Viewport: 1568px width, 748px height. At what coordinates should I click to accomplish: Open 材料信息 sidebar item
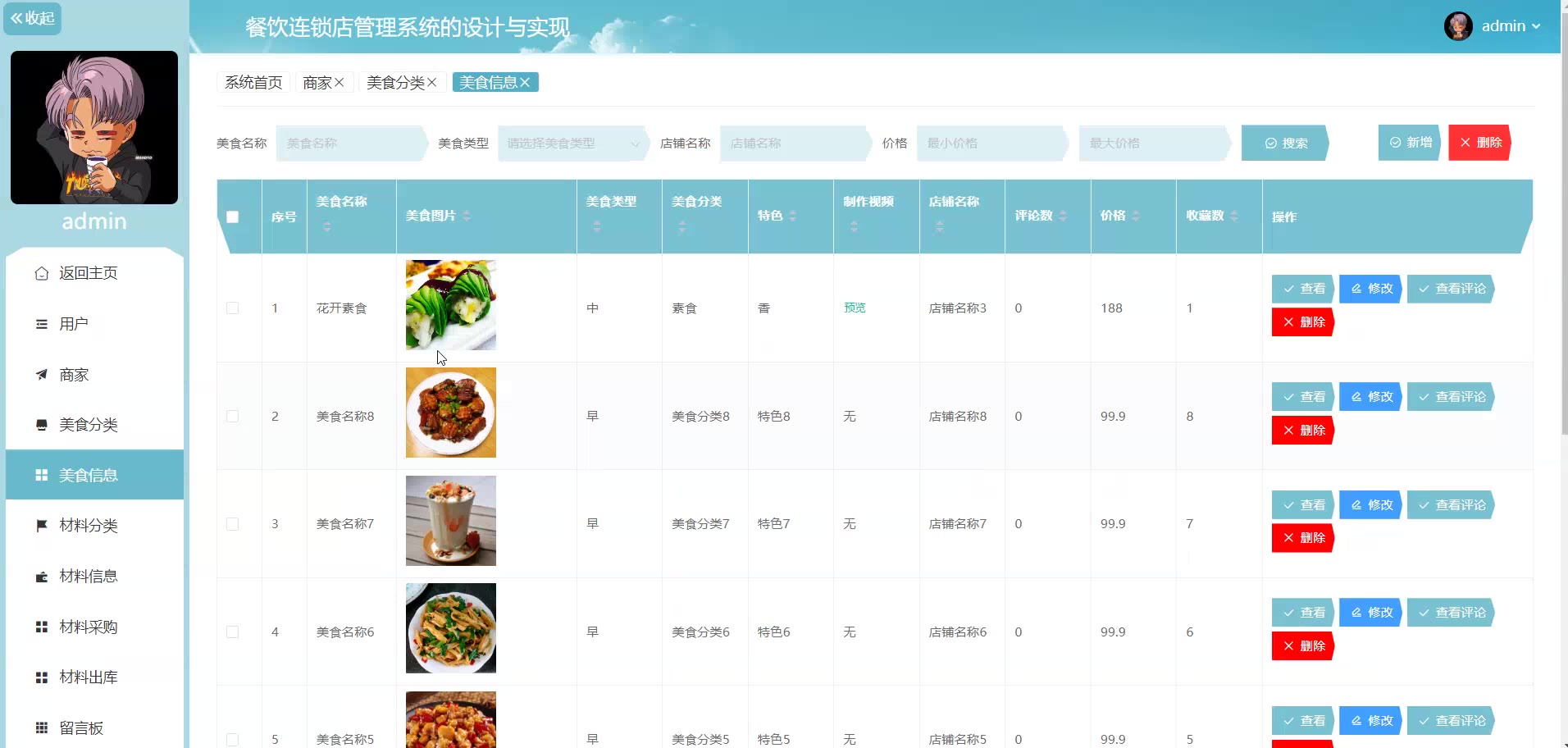[94, 577]
